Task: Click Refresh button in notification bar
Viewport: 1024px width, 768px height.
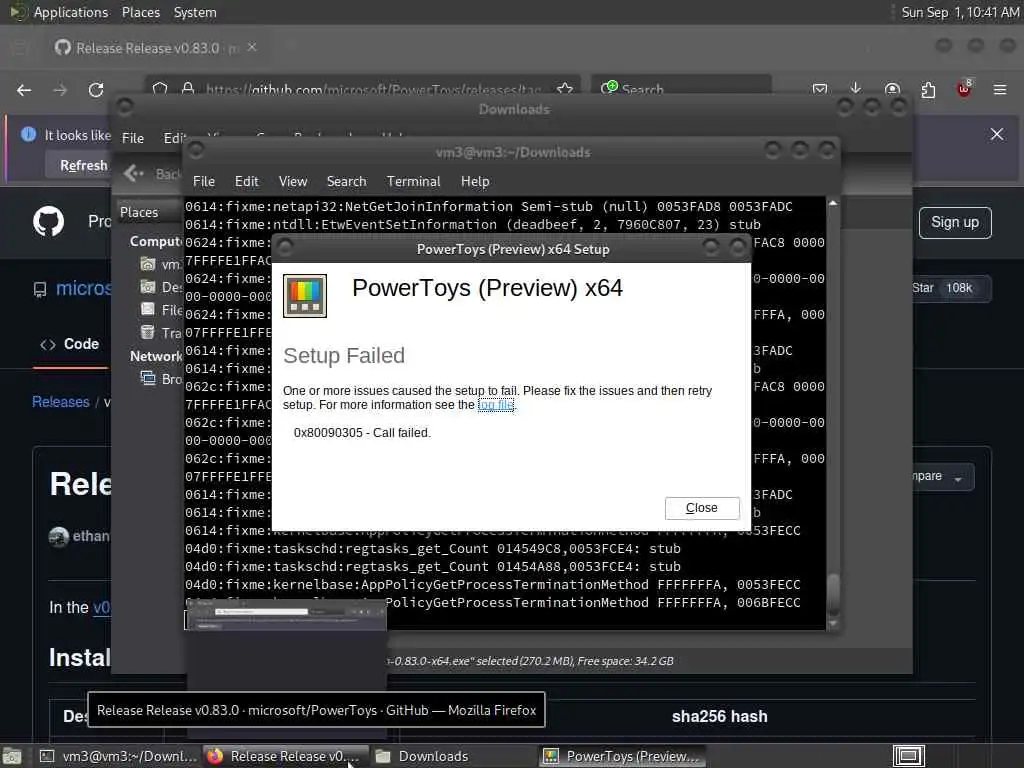Action: tap(84, 165)
